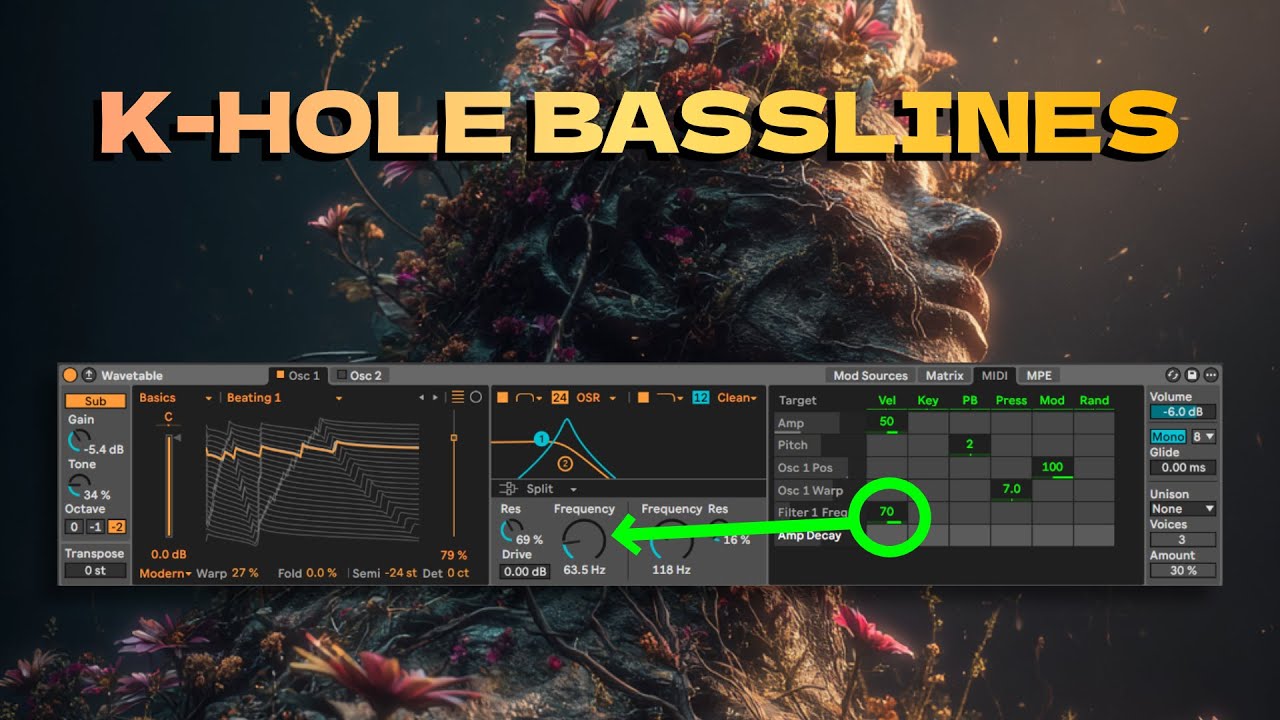Click the wavetable position slider handle

[x=454, y=437]
